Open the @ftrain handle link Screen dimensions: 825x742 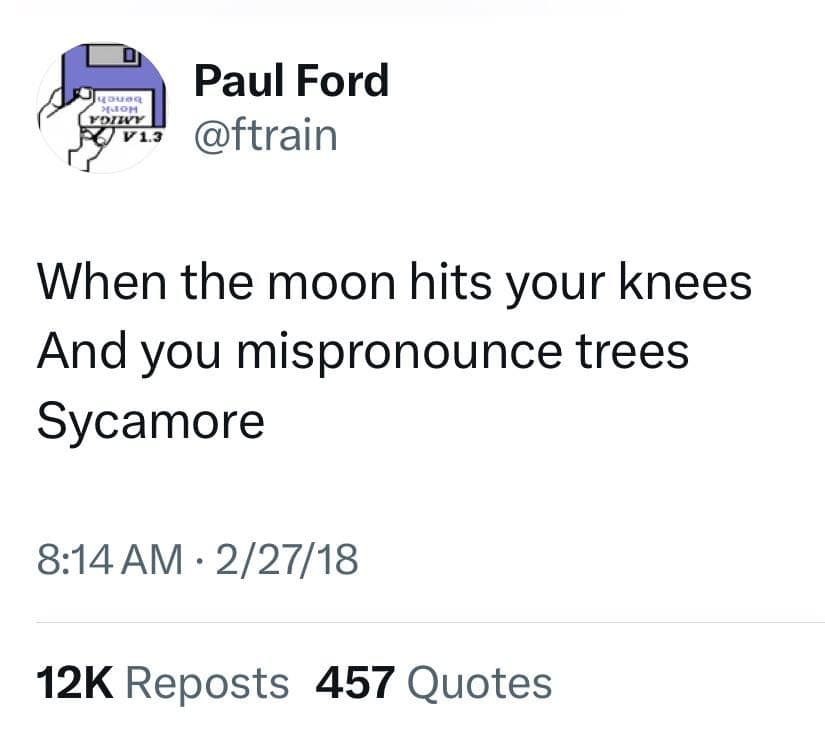[x=266, y=136]
